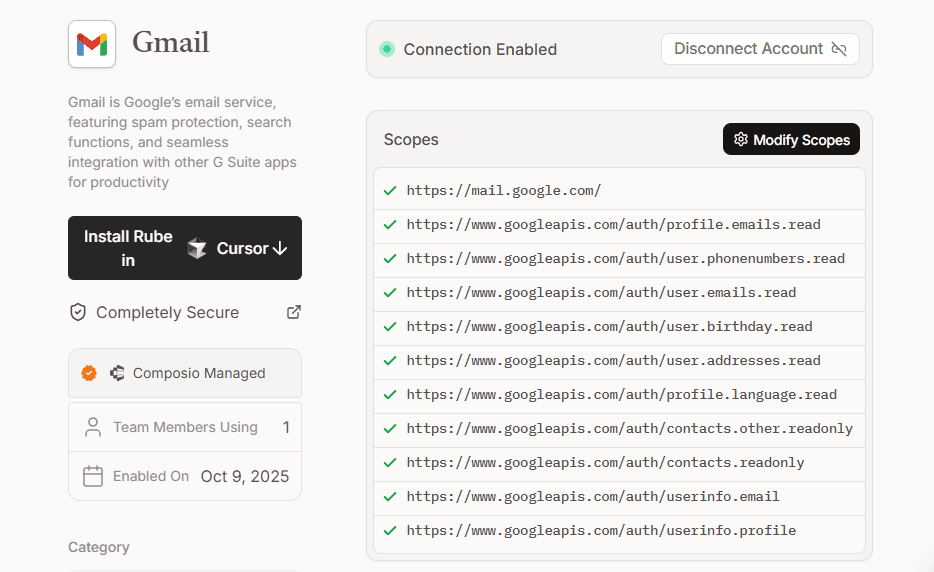Open the external link icon beside Completely Secure

coord(294,312)
